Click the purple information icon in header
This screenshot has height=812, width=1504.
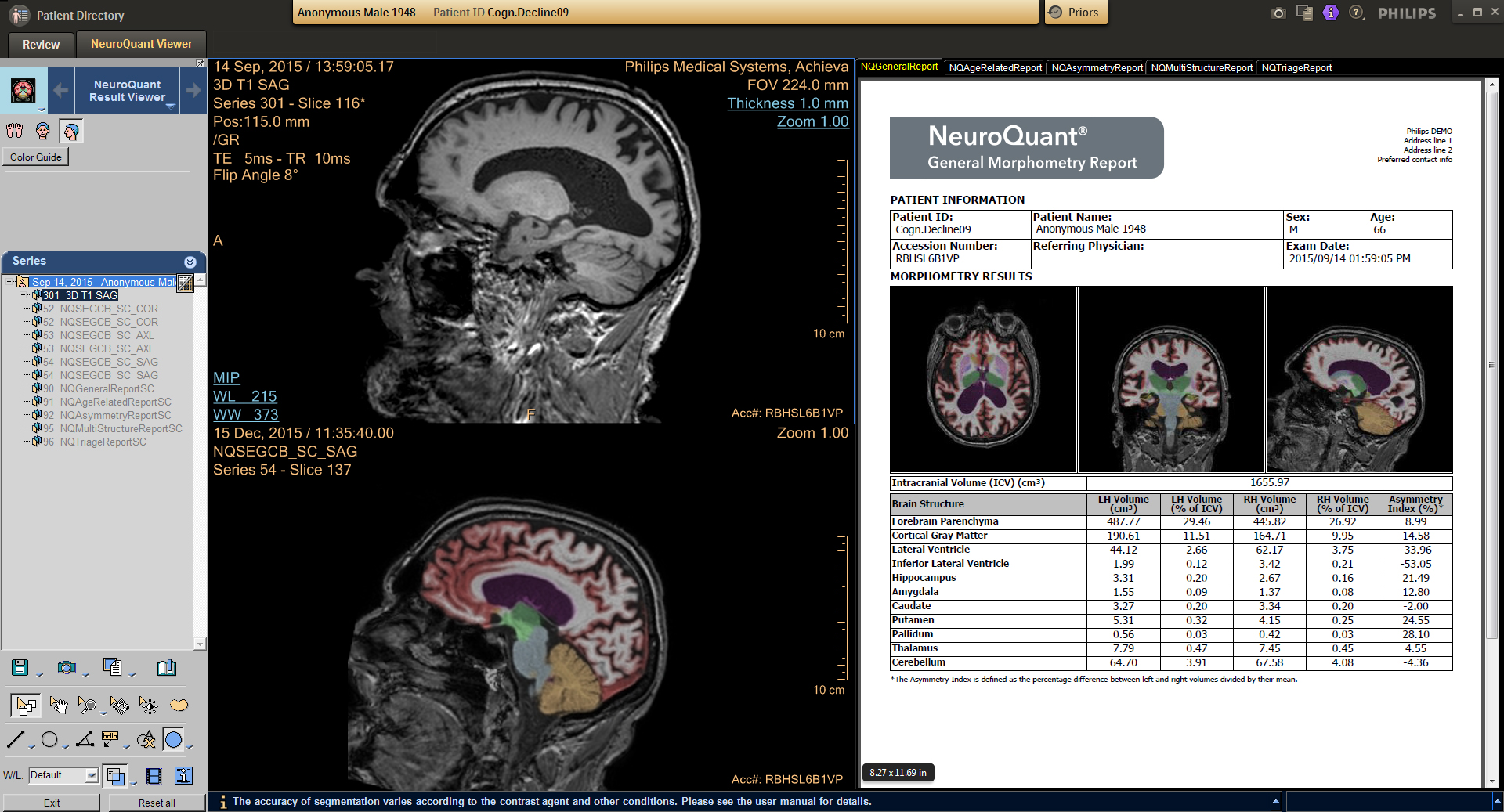pyautogui.click(x=1330, y=13)
